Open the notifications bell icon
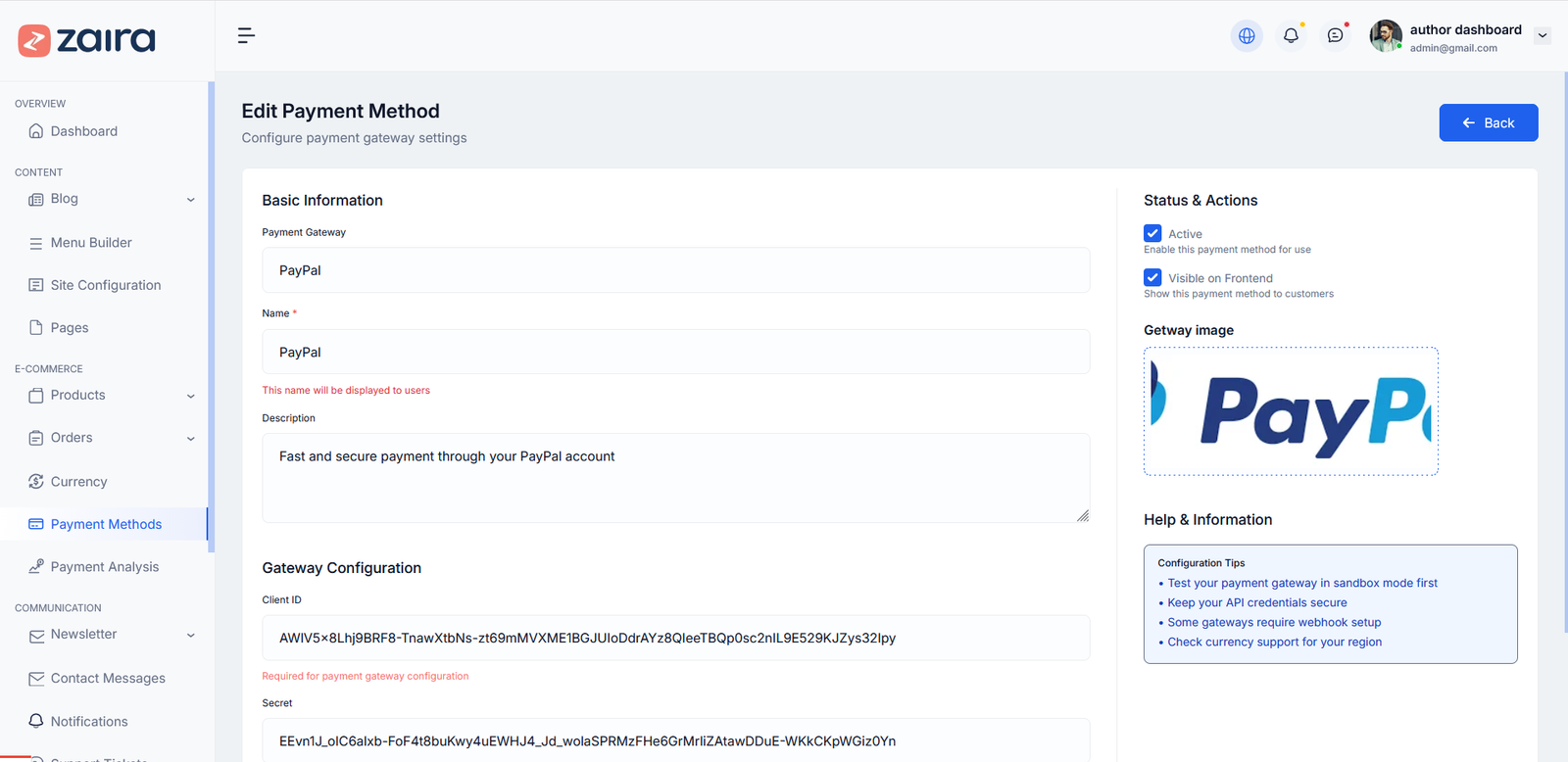 tap(1291, 36)
